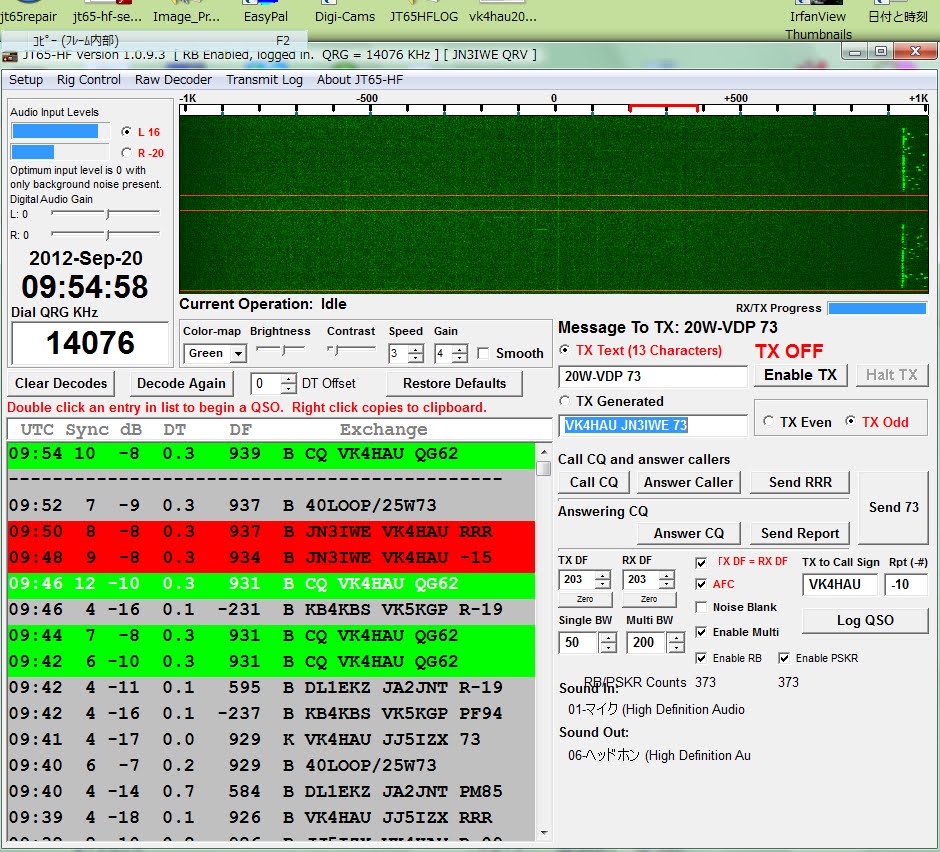This screenshot has width=940, height=852.
Task: Enable the Smooth checkbox
Action: coord(483,353)
